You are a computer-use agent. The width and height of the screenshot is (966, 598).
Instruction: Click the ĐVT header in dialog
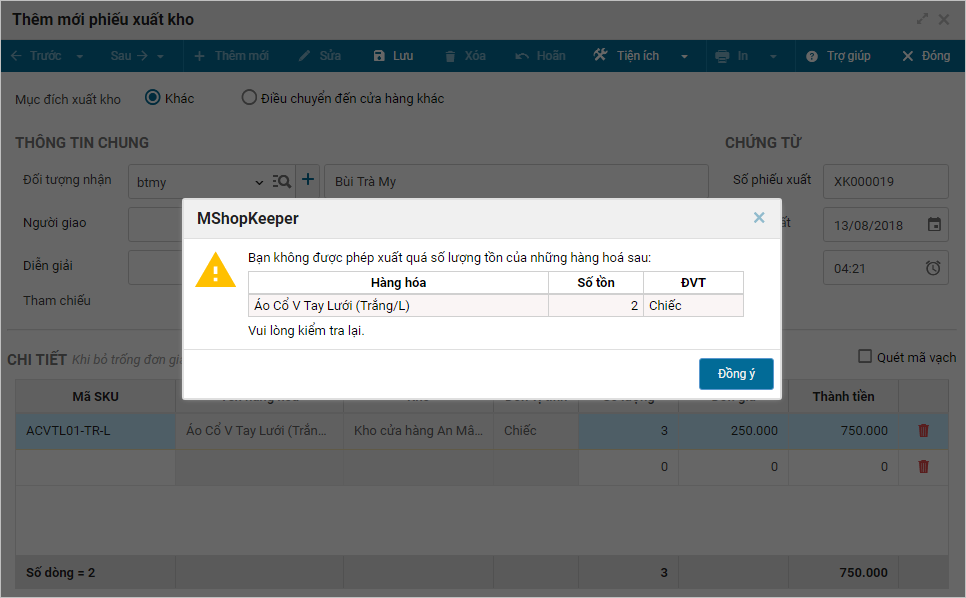tap(693, 283)
